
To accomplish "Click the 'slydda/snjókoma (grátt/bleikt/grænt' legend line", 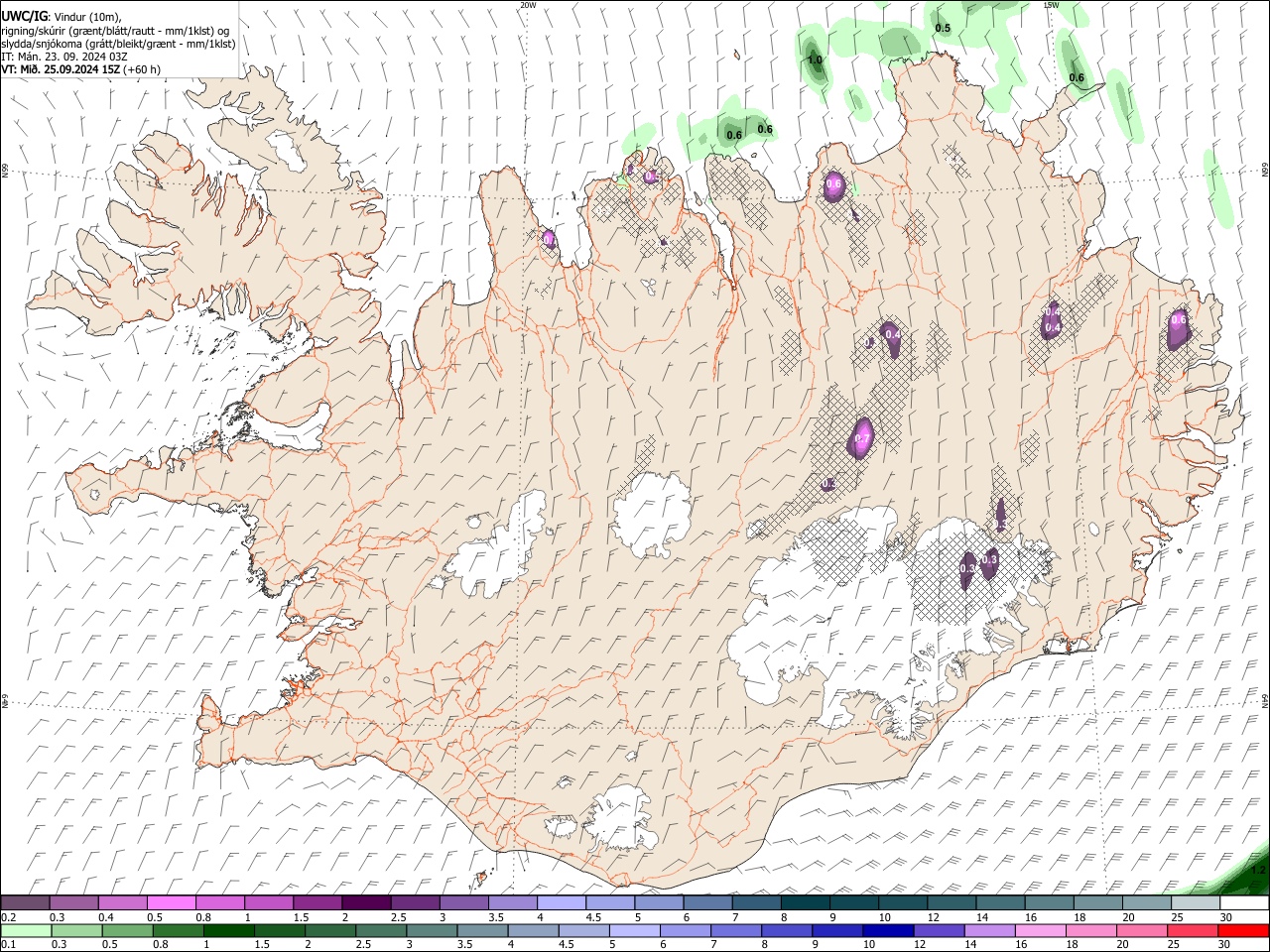I will tap(119, 44).
